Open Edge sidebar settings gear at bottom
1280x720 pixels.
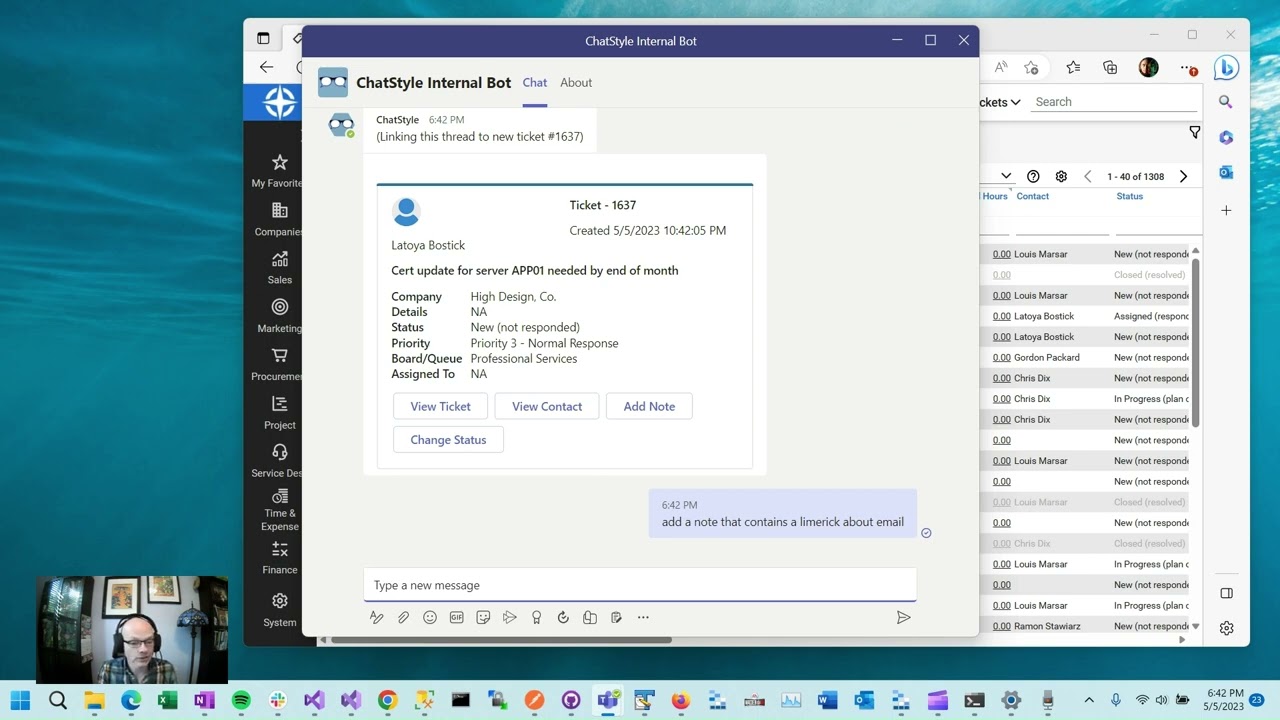1226,628
